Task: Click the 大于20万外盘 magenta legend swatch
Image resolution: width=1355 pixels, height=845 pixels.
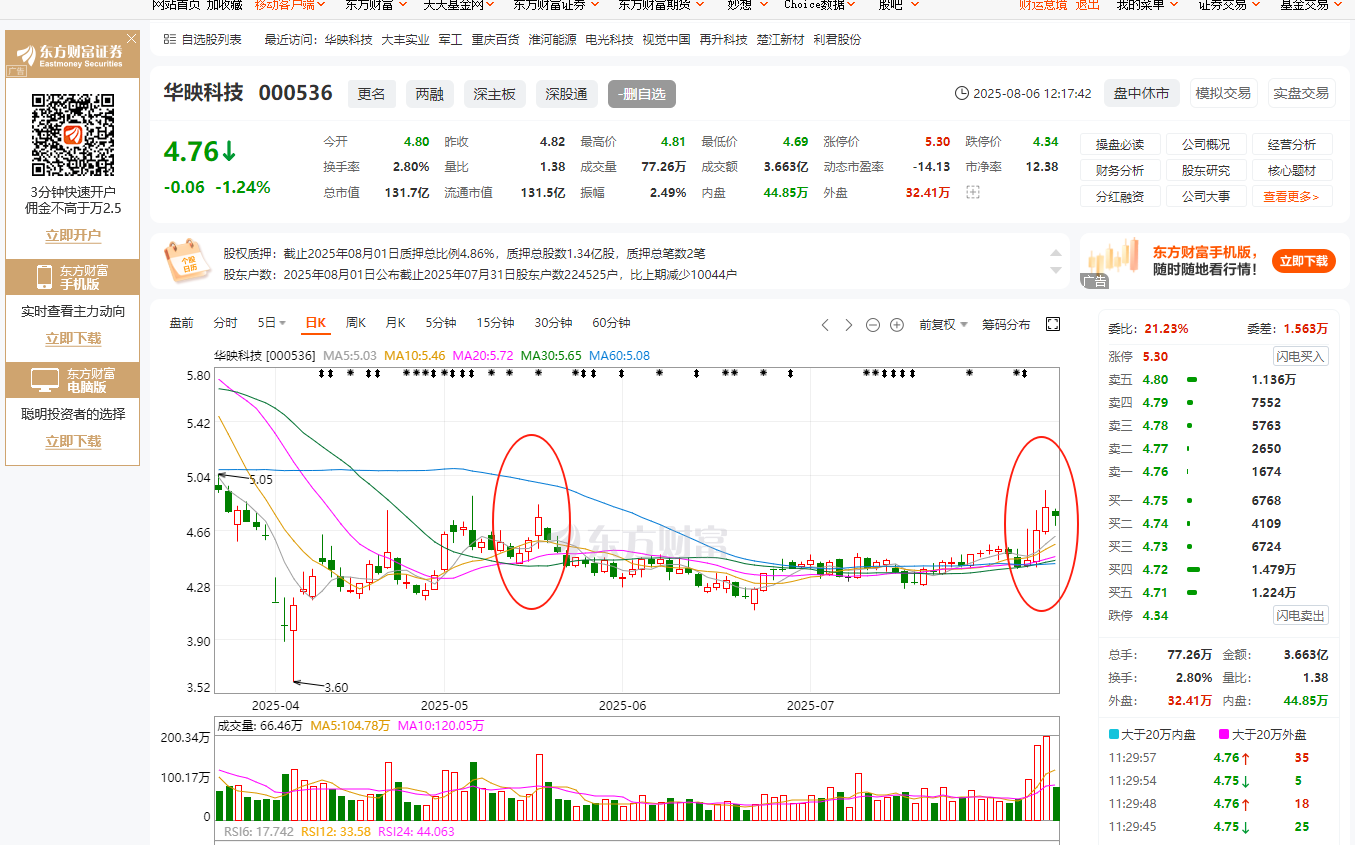Action: [x=1224, y=734]
